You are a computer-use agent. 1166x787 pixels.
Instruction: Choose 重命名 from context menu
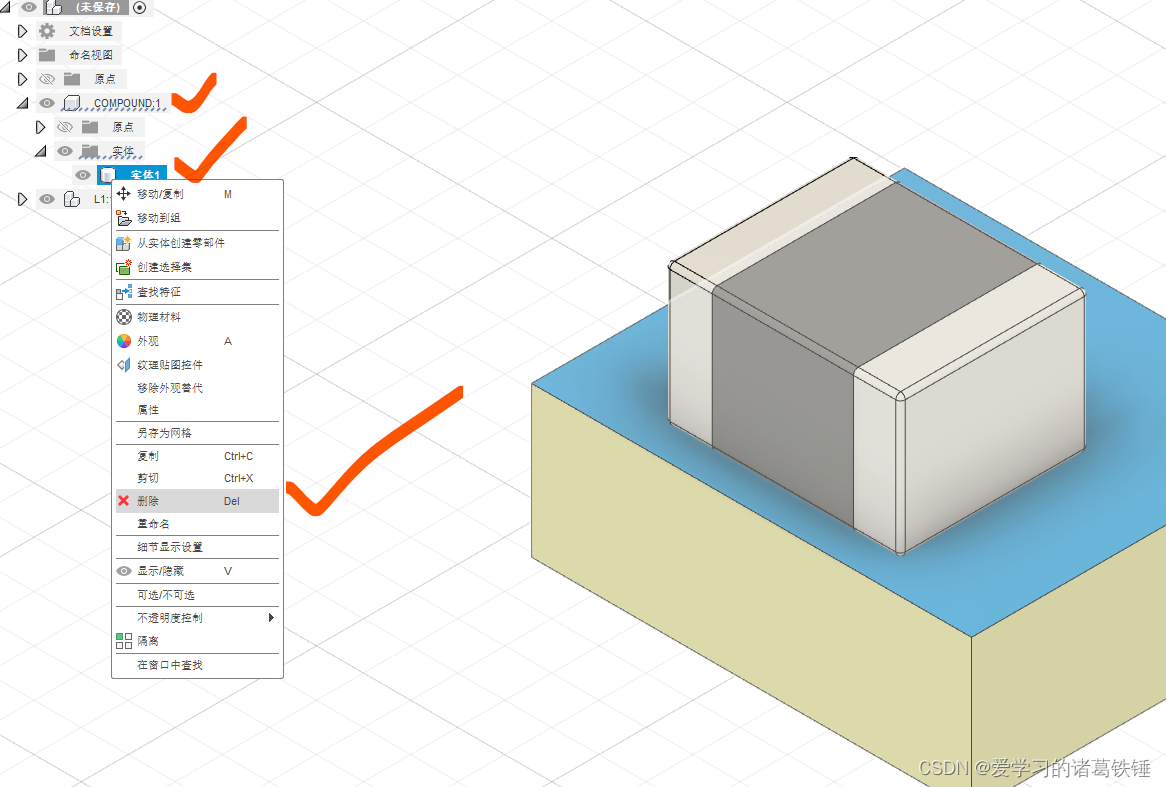[x=153, y=524]
